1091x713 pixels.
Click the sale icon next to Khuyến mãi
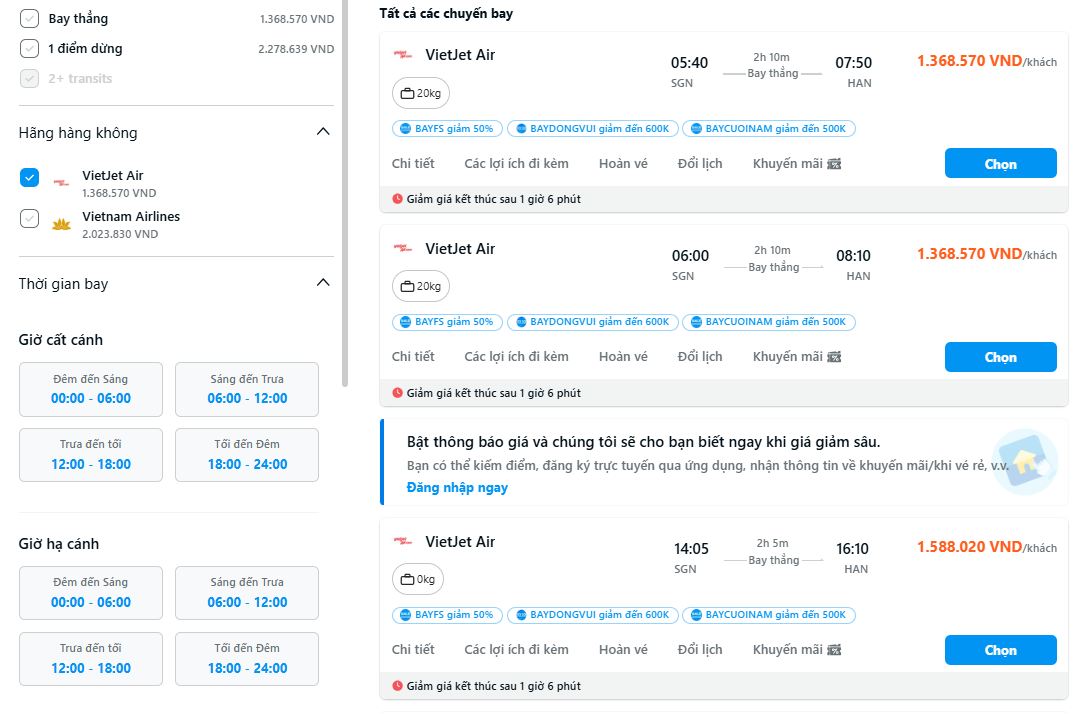click(835, 162)
